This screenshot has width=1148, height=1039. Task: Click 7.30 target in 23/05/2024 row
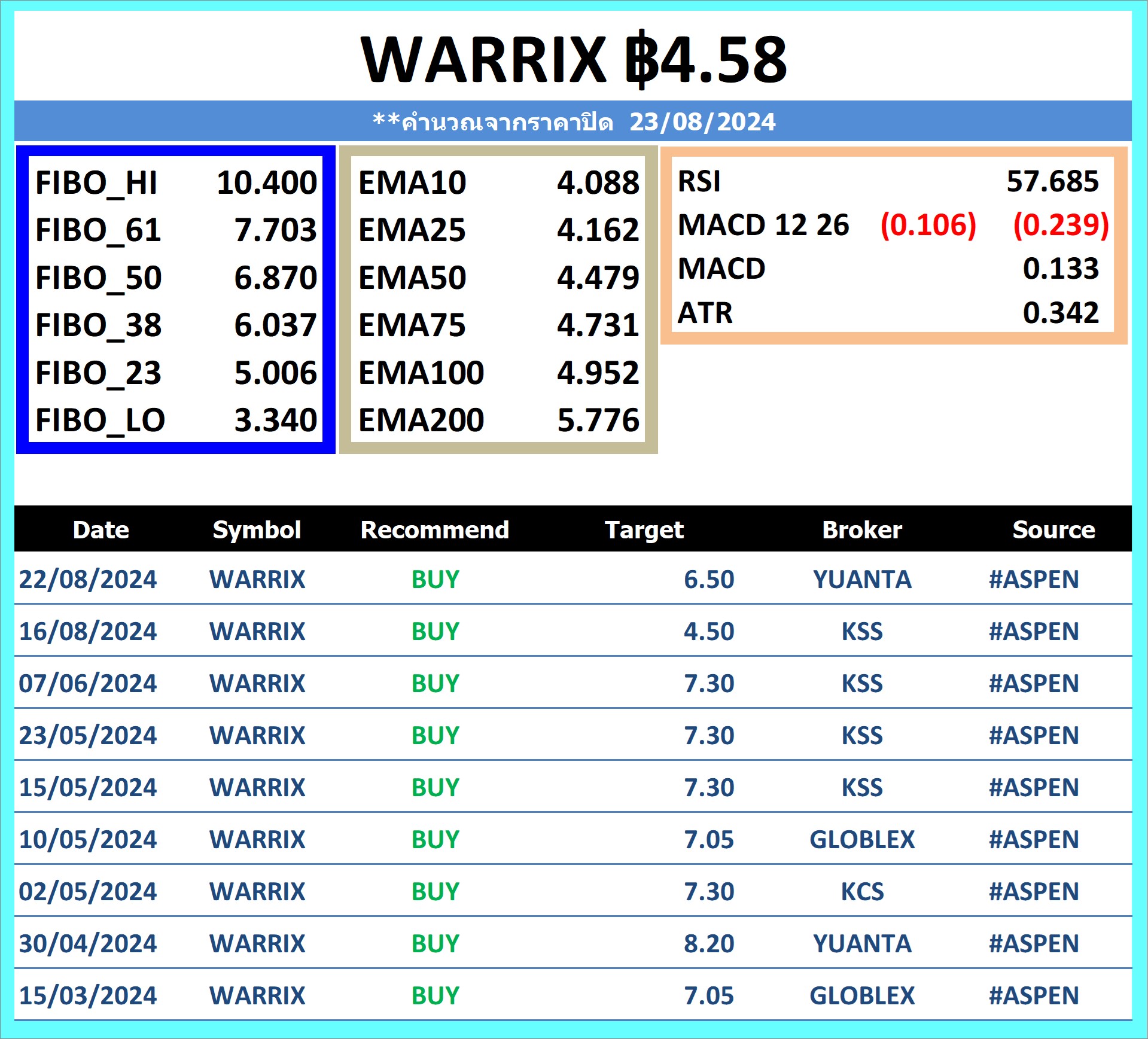(x=709, y=736)
